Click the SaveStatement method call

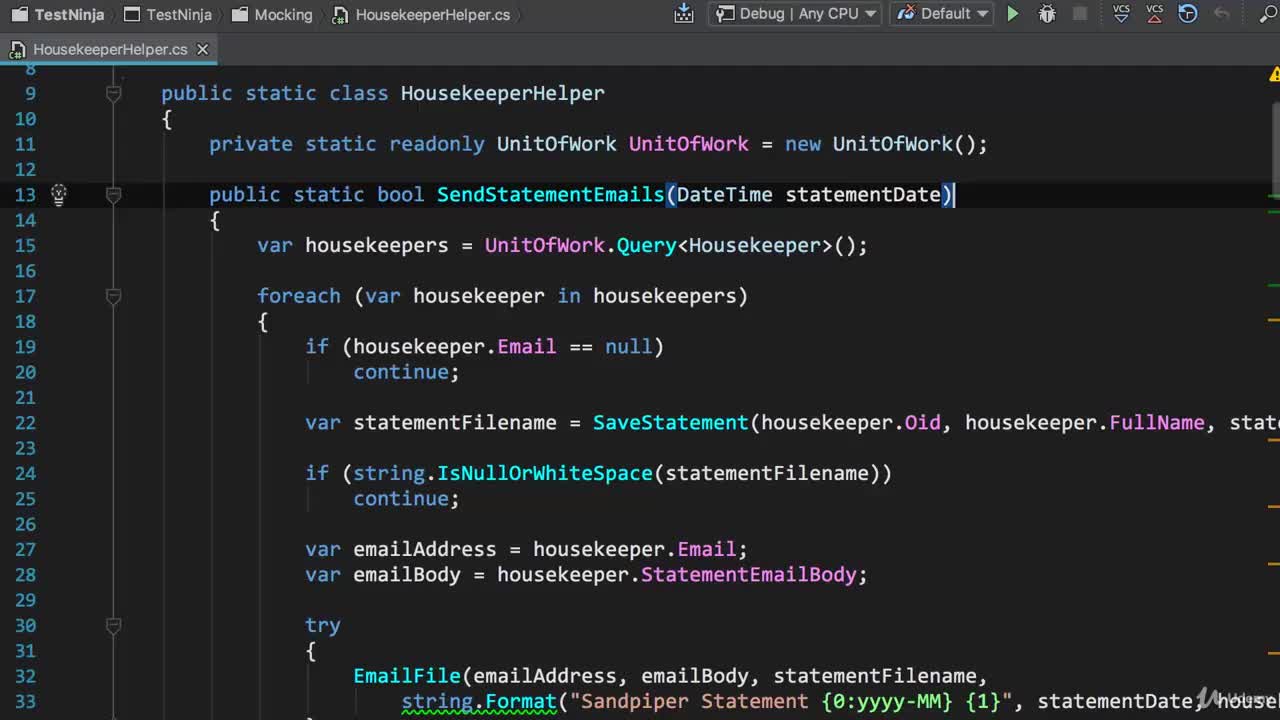tap(670, 423)
